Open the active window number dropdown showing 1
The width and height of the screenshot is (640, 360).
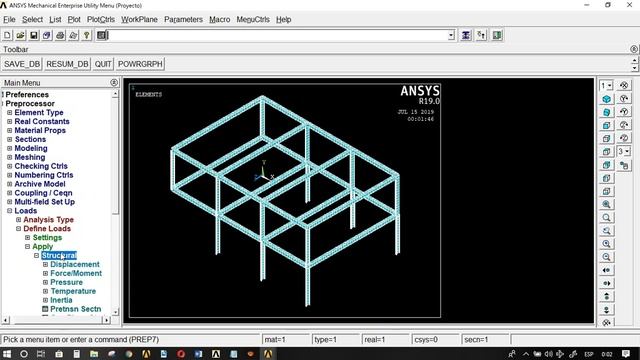[606, 86]
